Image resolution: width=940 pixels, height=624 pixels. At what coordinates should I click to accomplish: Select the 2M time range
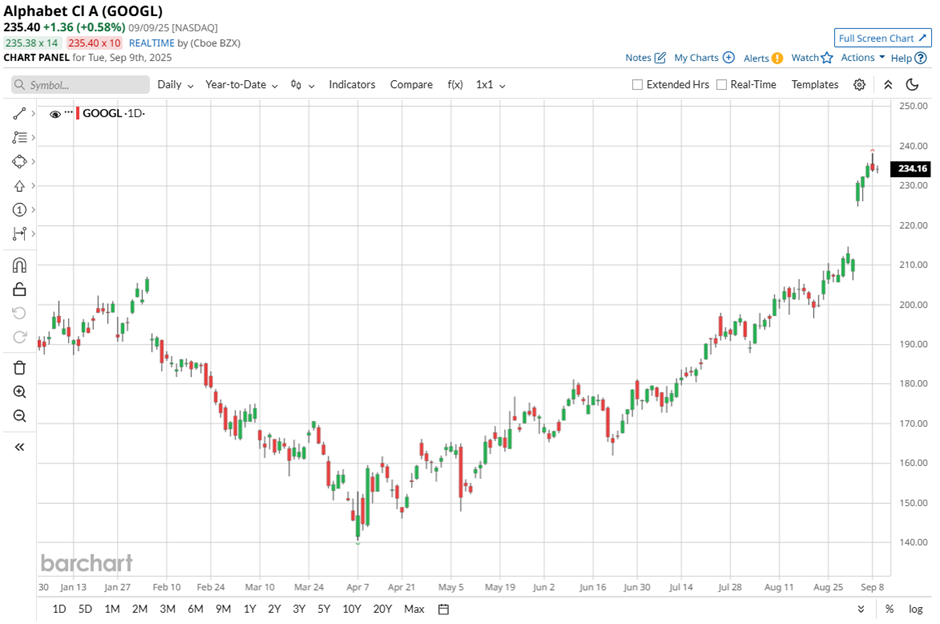140,609
